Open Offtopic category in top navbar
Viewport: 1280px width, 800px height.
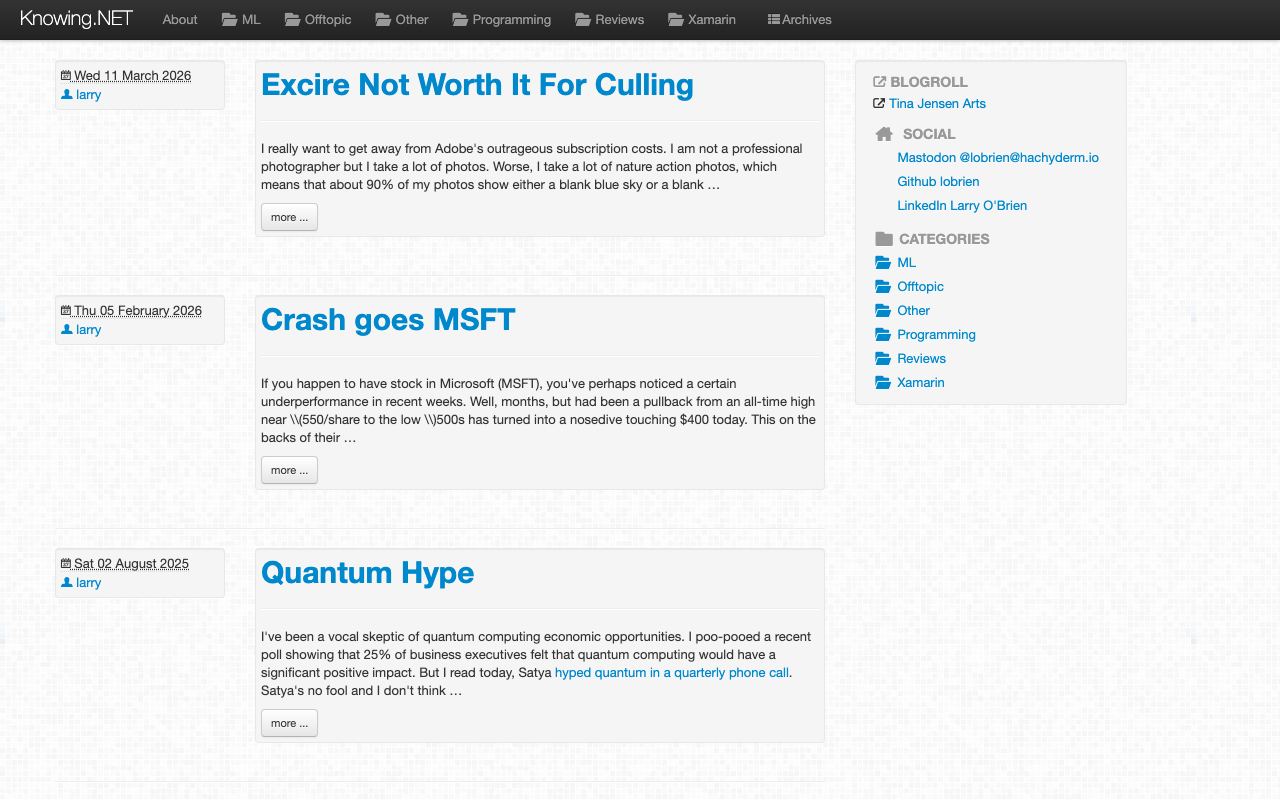tap(318, 19)
